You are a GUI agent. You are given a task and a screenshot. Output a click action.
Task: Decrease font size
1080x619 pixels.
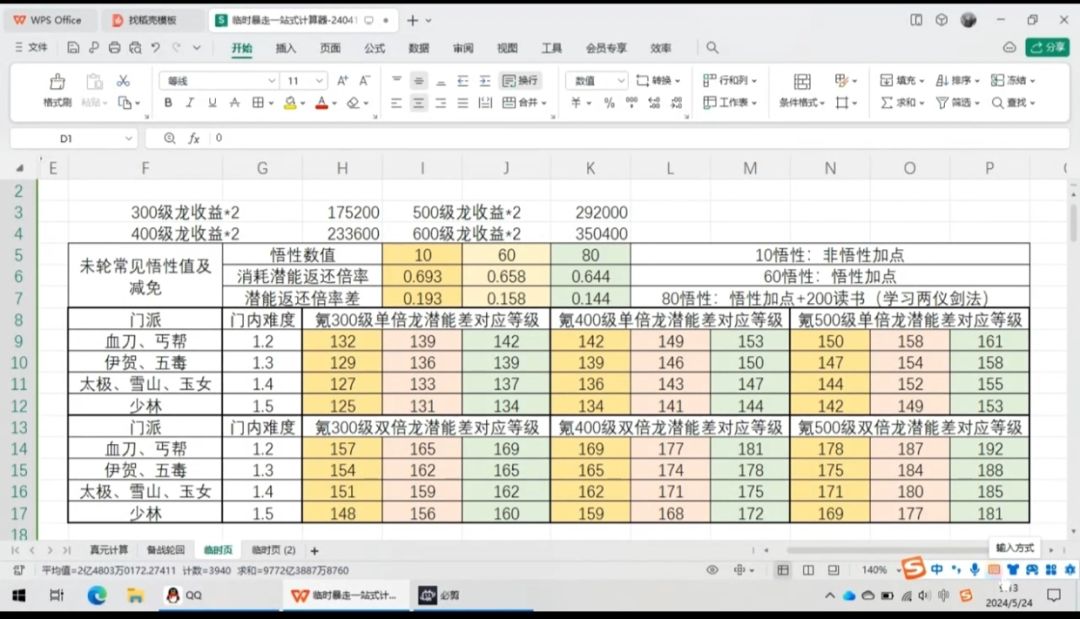click(x=365, y=81)
